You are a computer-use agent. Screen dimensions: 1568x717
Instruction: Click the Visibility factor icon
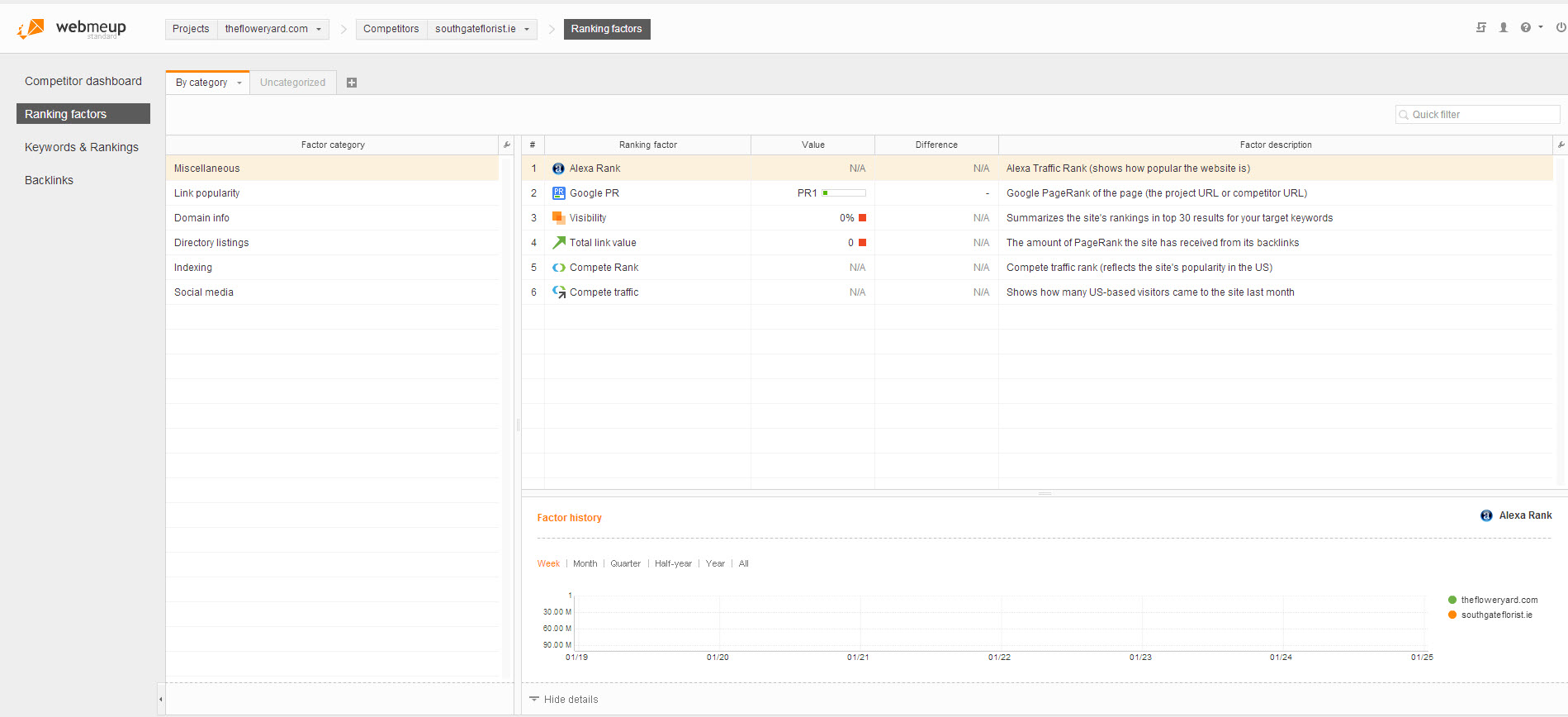[558, 218]
